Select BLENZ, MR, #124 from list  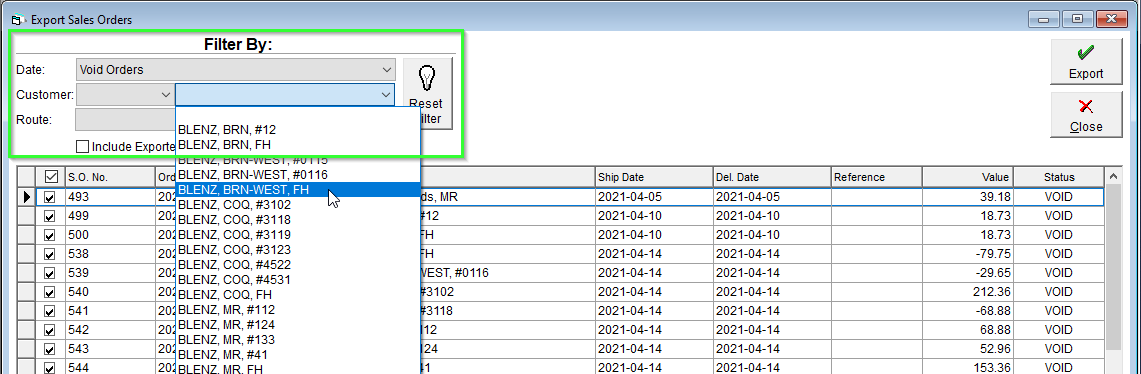298,325
